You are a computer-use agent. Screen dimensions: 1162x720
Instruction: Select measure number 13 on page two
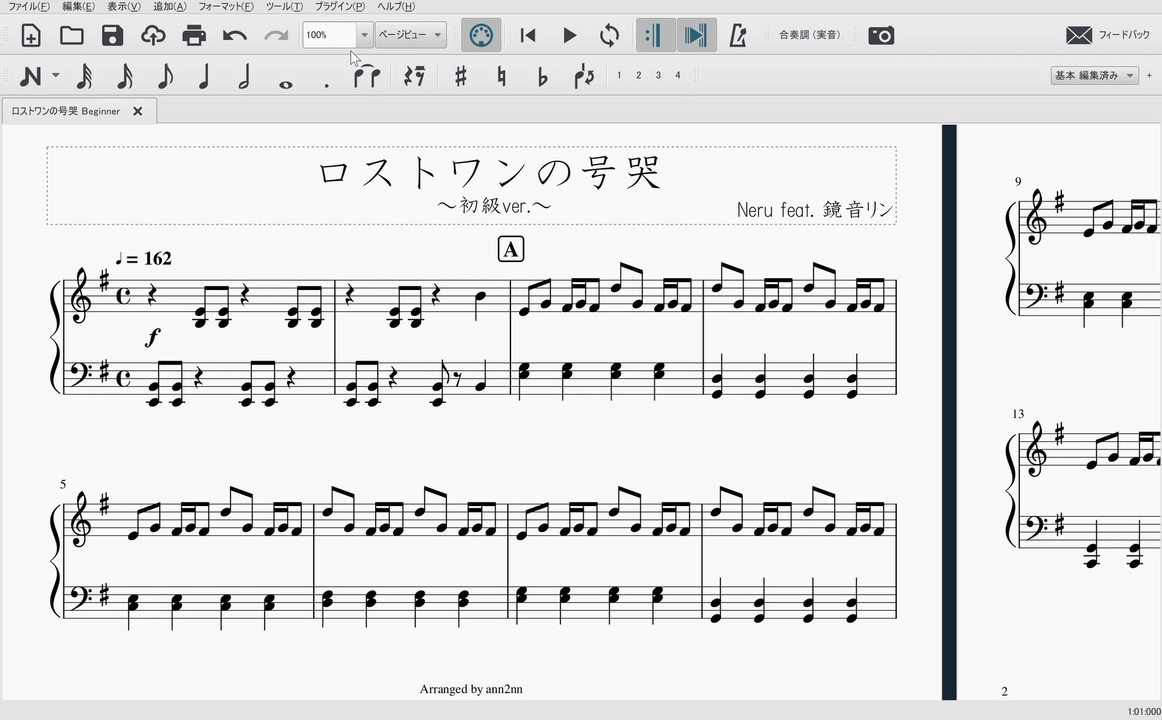(x=1017, y=414)
